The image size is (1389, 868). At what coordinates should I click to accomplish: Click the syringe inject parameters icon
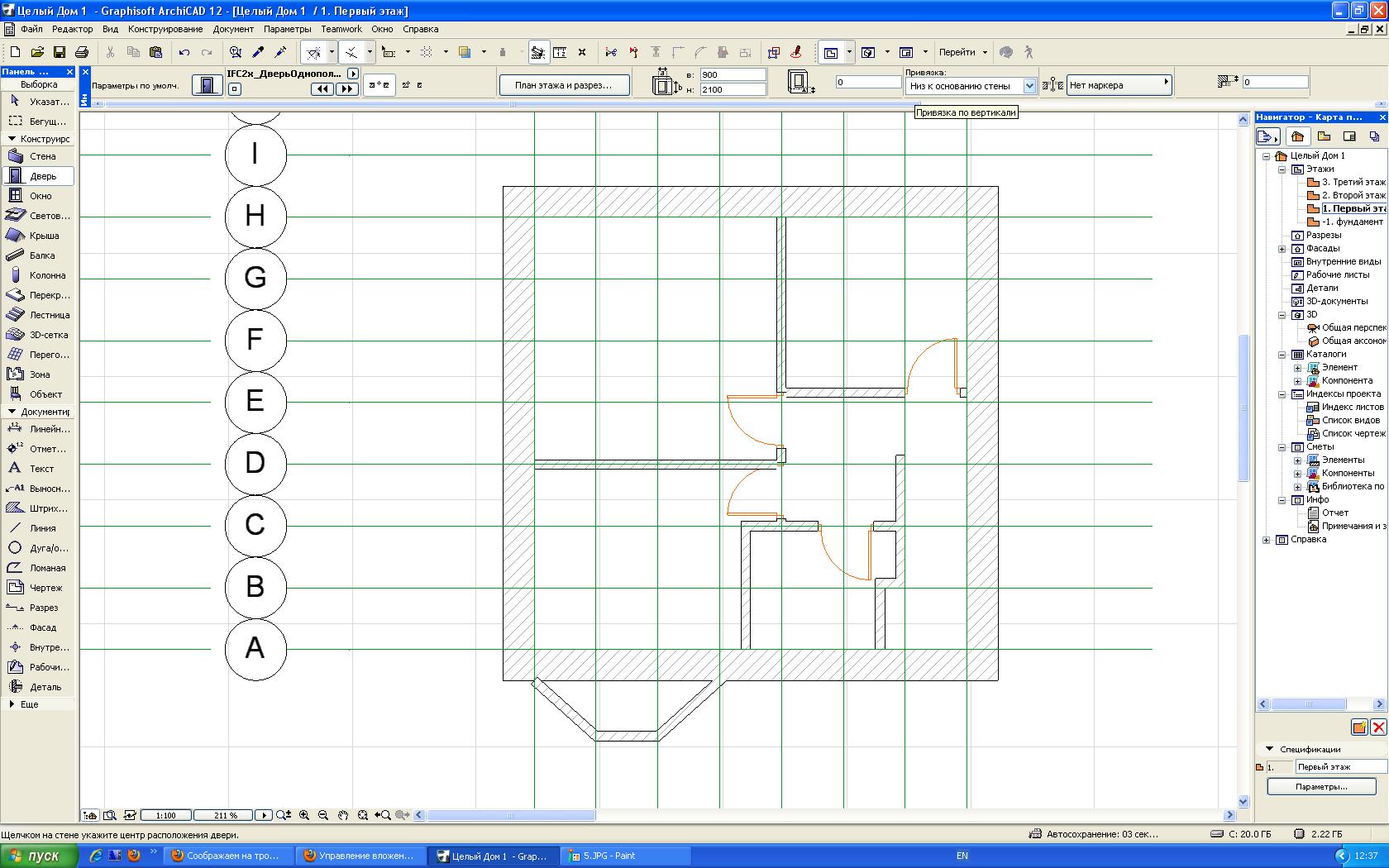[280, 52]
